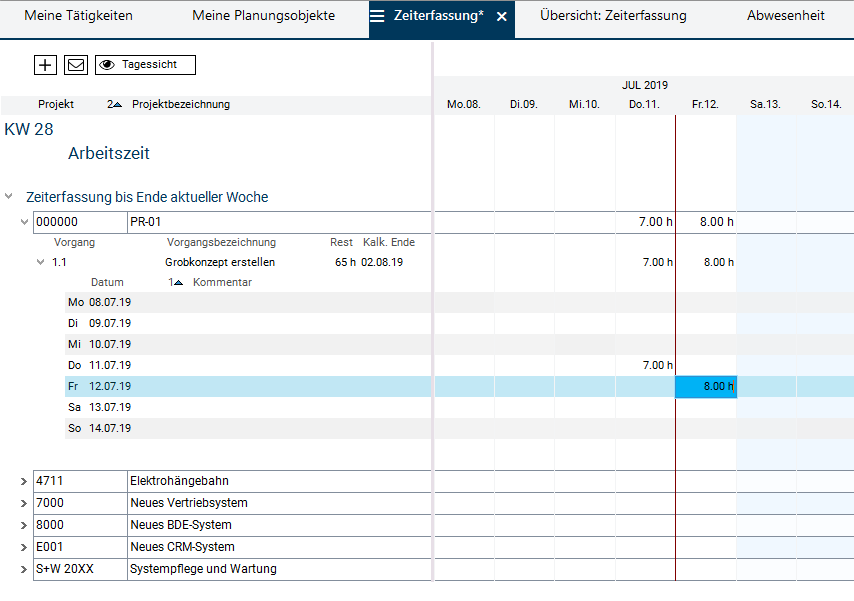The height and width of the screenshot is (601, 854).
Task: Click project number 000000 field
Action: [x=80, y=222]
